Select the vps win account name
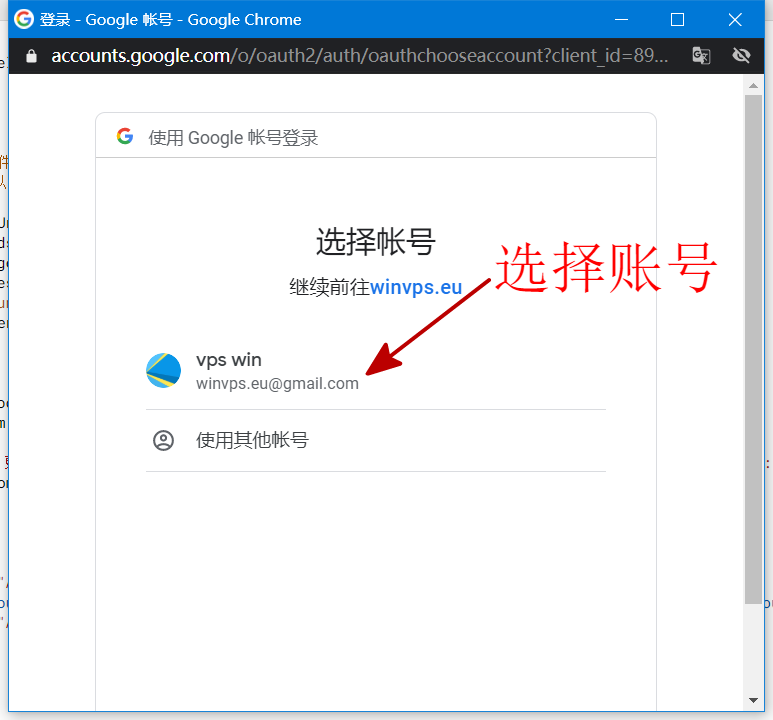The width and height of the screenshot is (773, 720). pyautogui.click(x=229, y=360)
